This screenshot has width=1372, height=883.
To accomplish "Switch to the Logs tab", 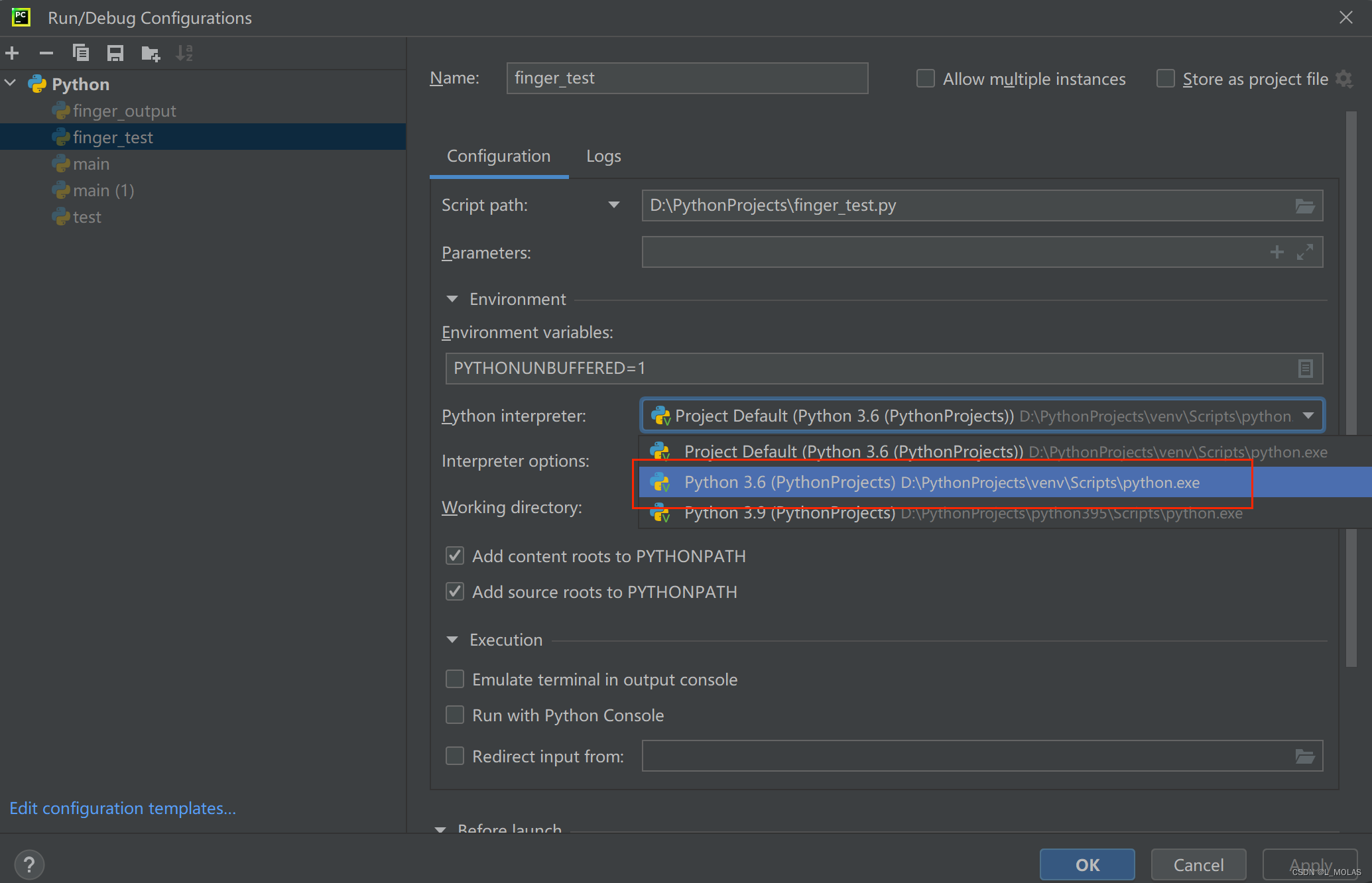I will [603, 156].
